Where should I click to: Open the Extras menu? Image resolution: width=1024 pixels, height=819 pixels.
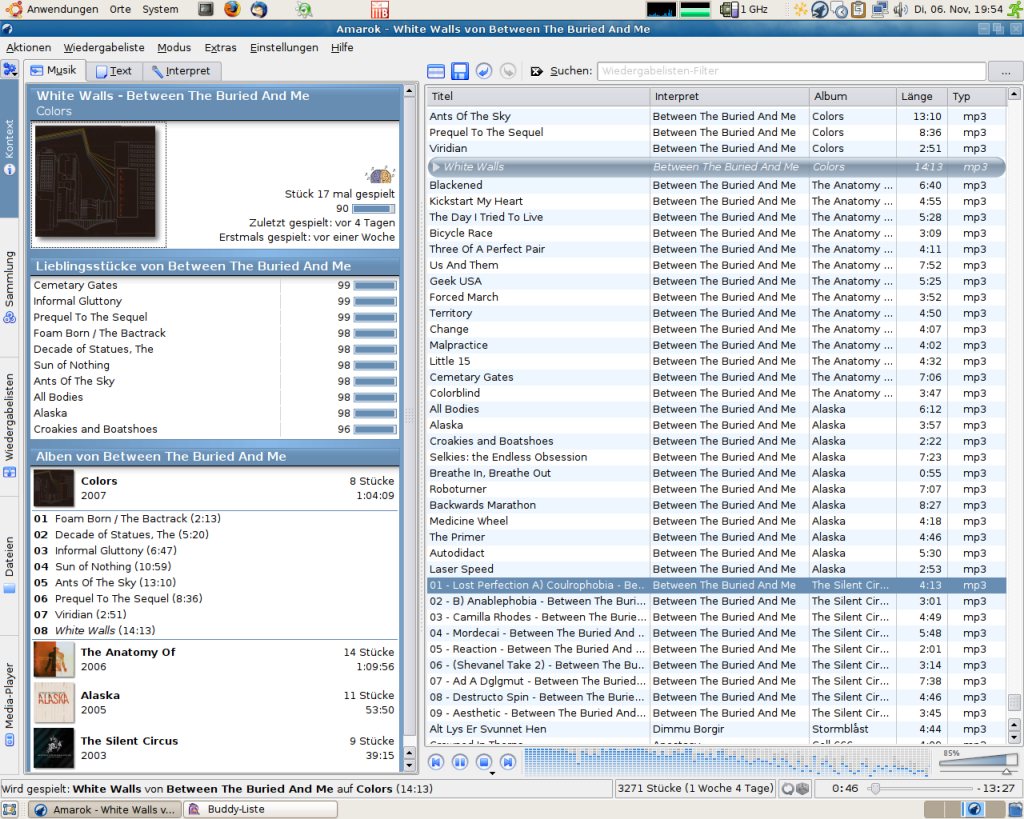220,48
